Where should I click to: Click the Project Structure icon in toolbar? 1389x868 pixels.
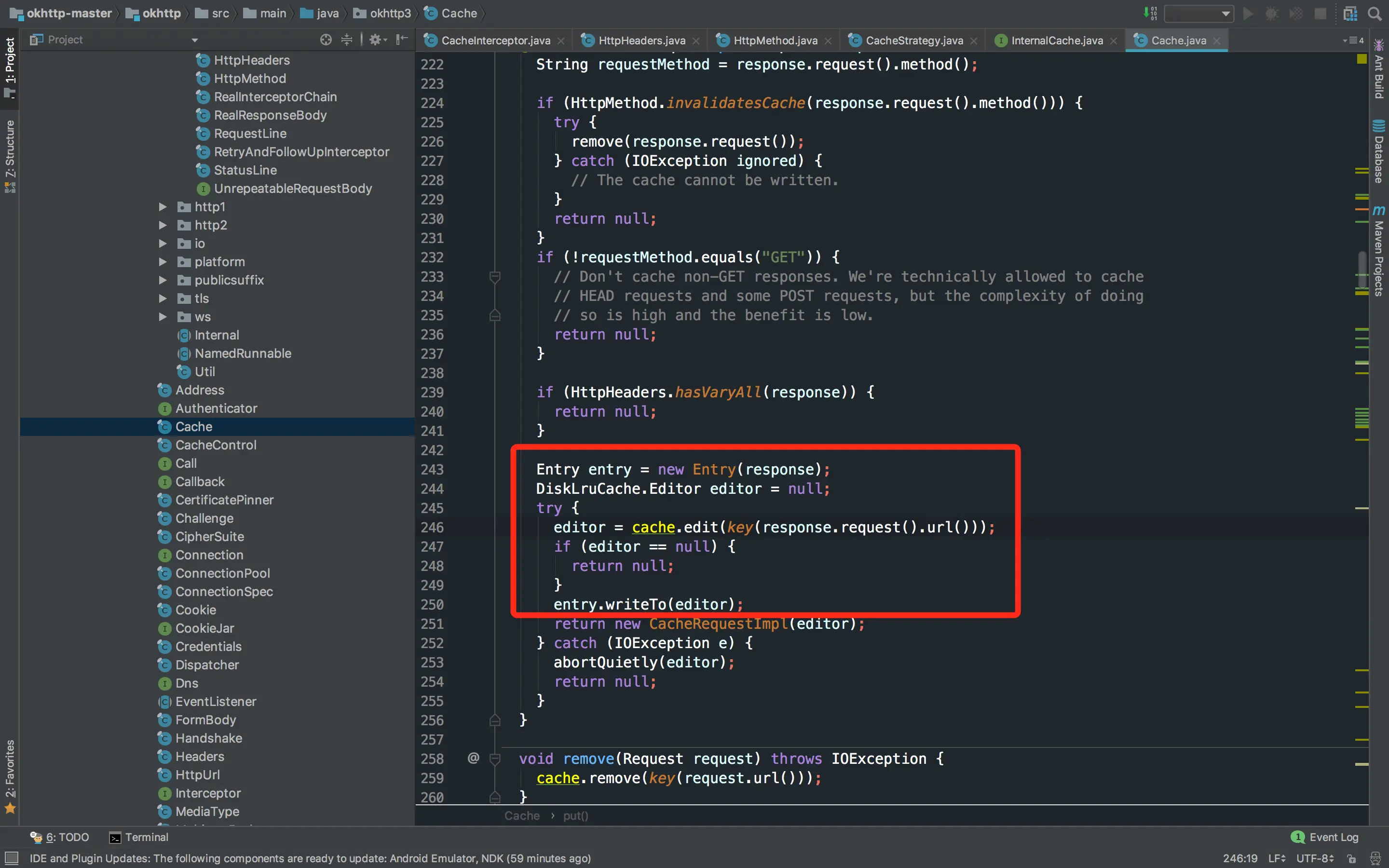(1350, 13)
